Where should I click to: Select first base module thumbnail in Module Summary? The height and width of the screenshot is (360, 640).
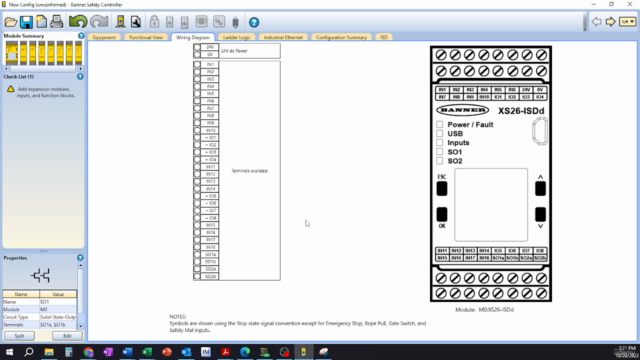coord(12,53)
